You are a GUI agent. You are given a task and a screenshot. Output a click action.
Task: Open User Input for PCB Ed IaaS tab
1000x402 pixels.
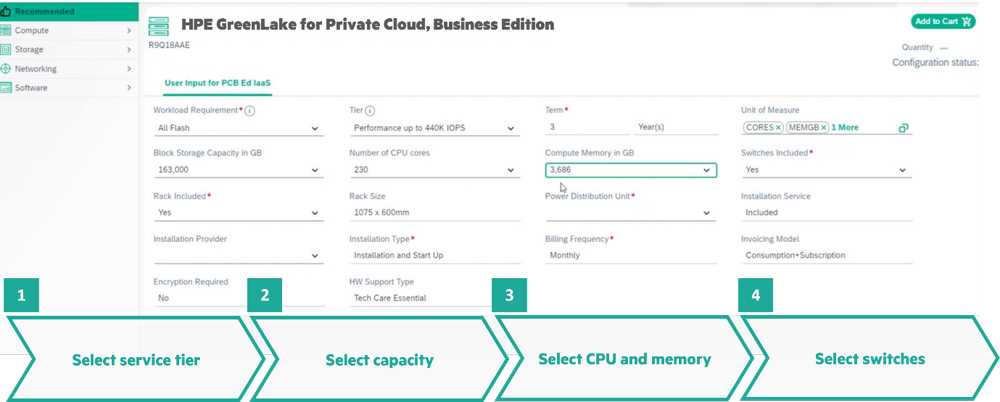point(217,83)
